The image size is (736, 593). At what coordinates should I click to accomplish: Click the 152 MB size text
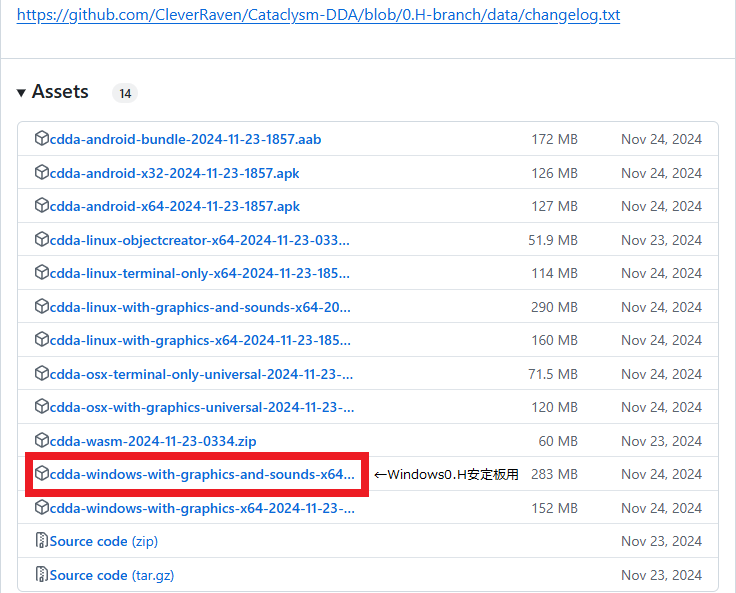[554, 508]
